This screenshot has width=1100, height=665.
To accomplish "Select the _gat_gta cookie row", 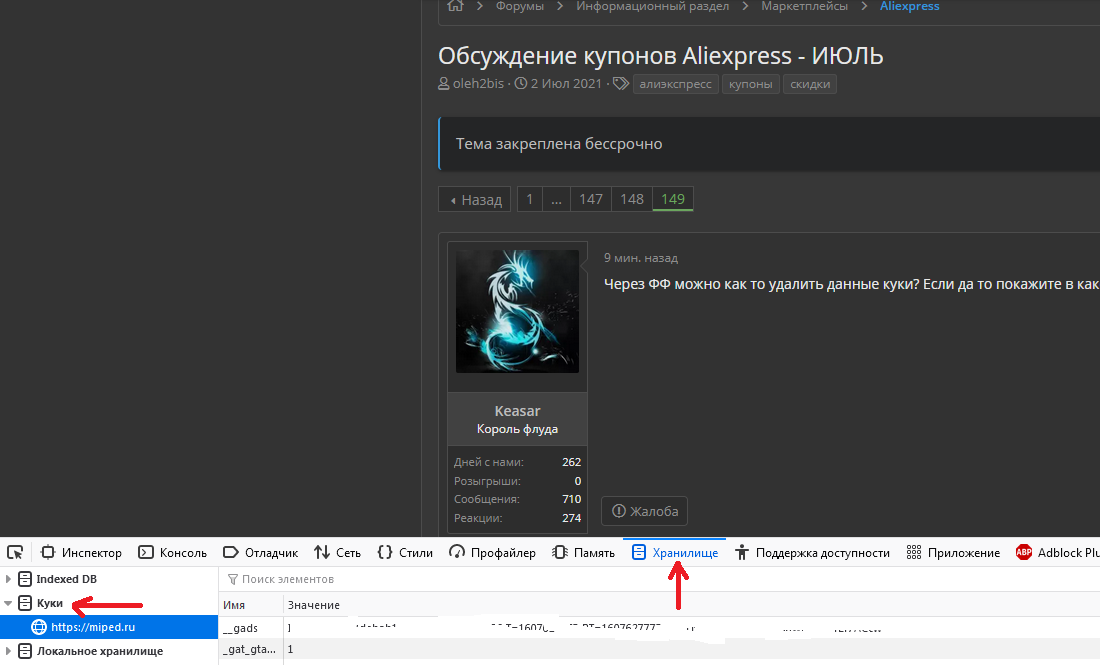I will point(659,649).
